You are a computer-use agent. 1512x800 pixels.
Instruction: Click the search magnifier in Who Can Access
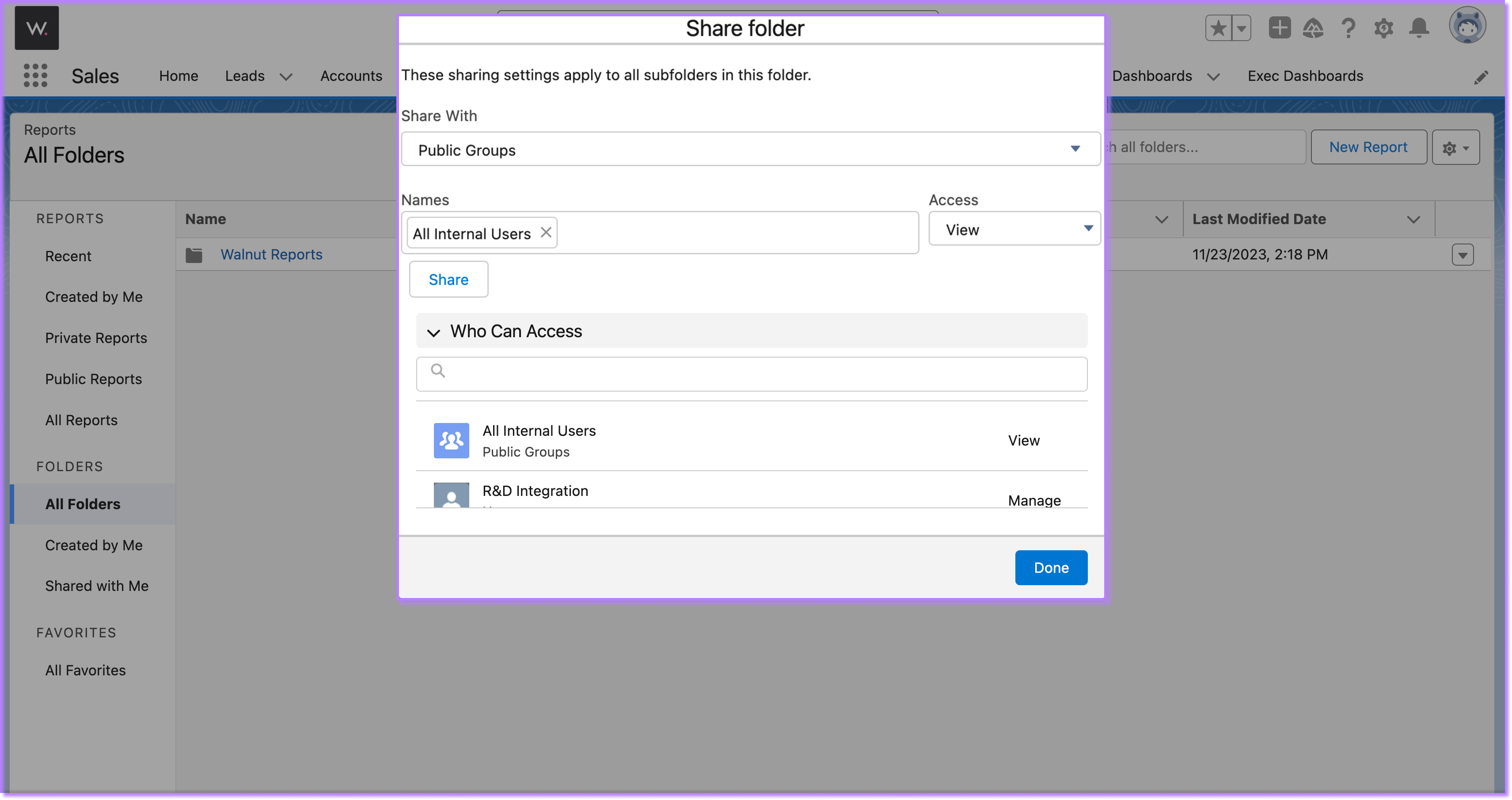438,371
